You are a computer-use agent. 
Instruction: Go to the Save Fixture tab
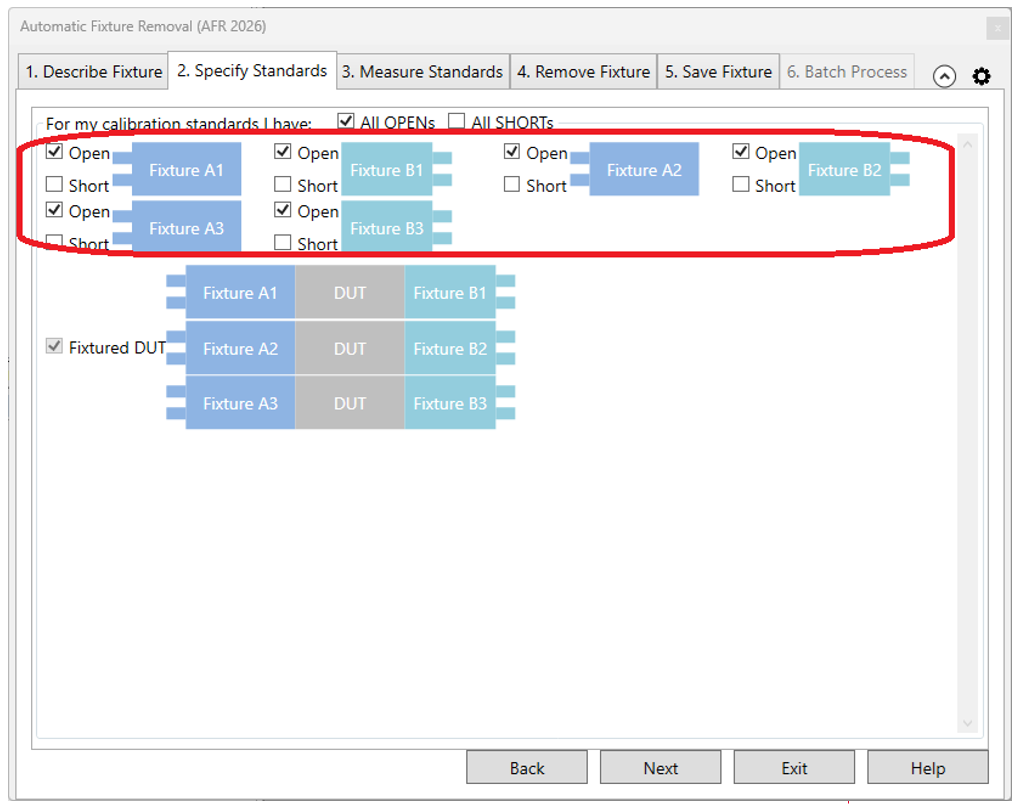click(718, 72)
